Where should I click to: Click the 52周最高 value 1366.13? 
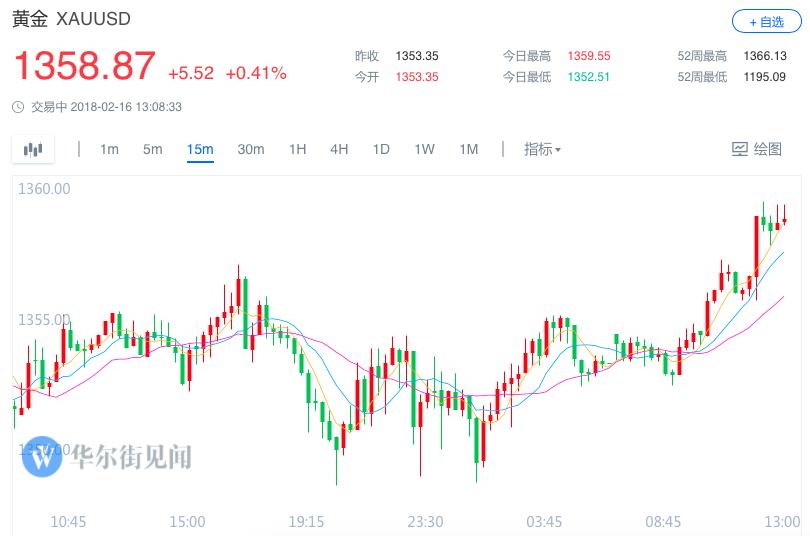click(x=765, y=56)
